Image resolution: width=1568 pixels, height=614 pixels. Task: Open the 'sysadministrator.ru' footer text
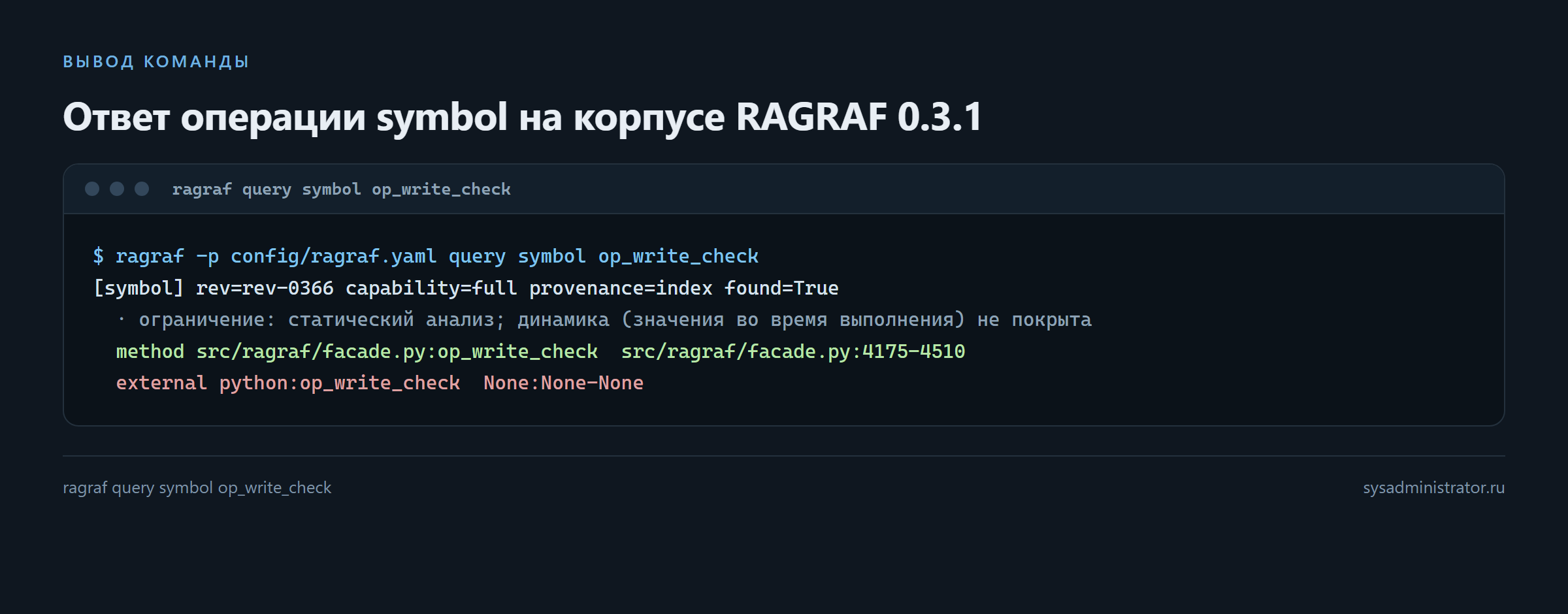pyautogui.click(x=1434, y=488)
